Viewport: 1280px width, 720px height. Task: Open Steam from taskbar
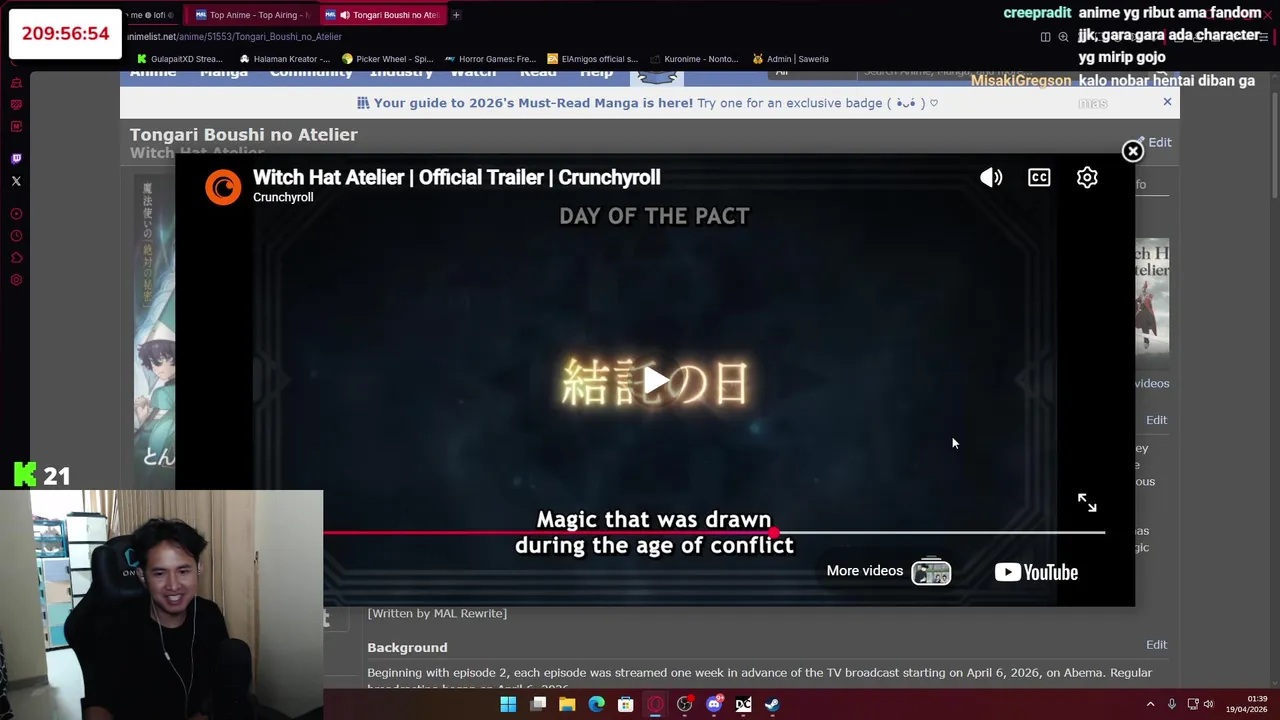click(x=772, y=704)
